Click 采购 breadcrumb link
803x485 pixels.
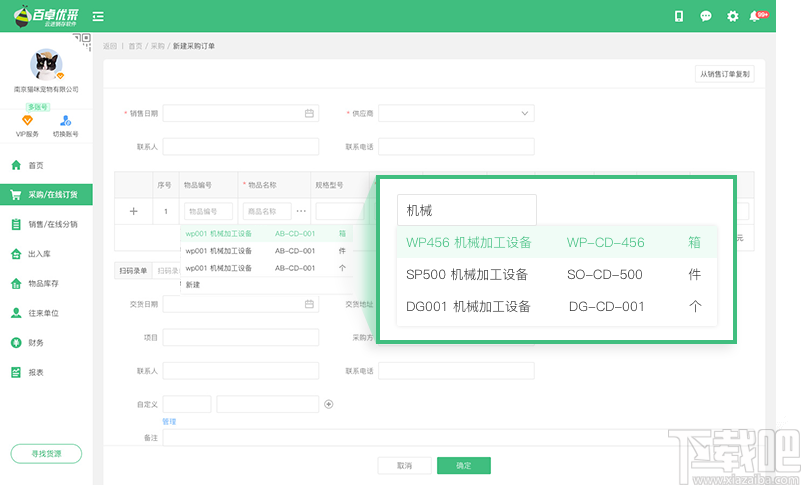158,46
